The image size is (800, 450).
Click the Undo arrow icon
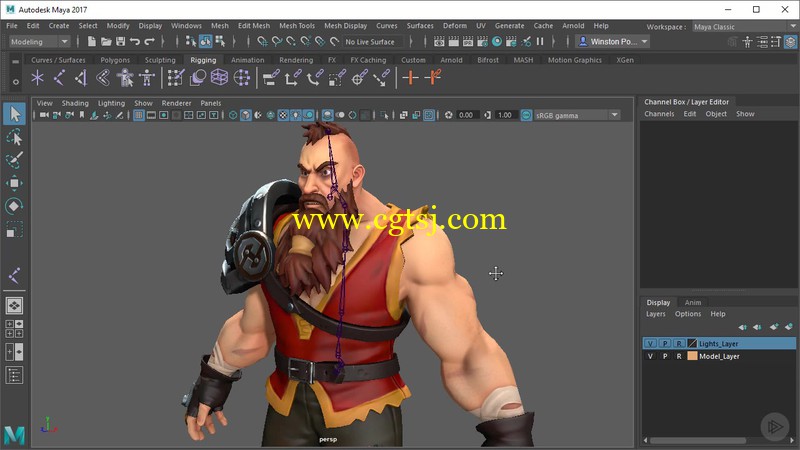click(135, 42)
